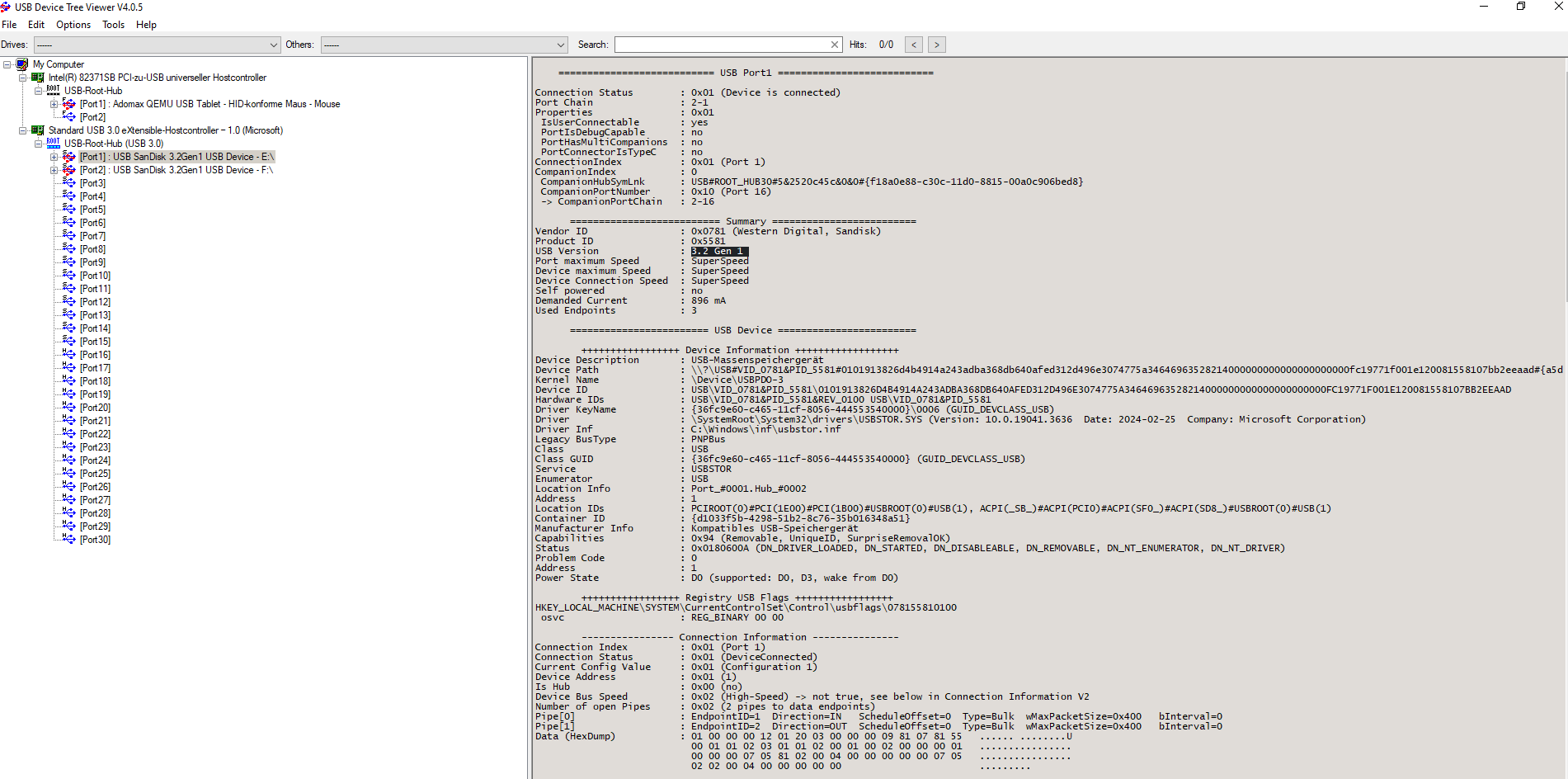Select the [Port10] tree entry
The width and height of the screenshot is (1568, 779).
pyautogui.click(x=95, y=276)
